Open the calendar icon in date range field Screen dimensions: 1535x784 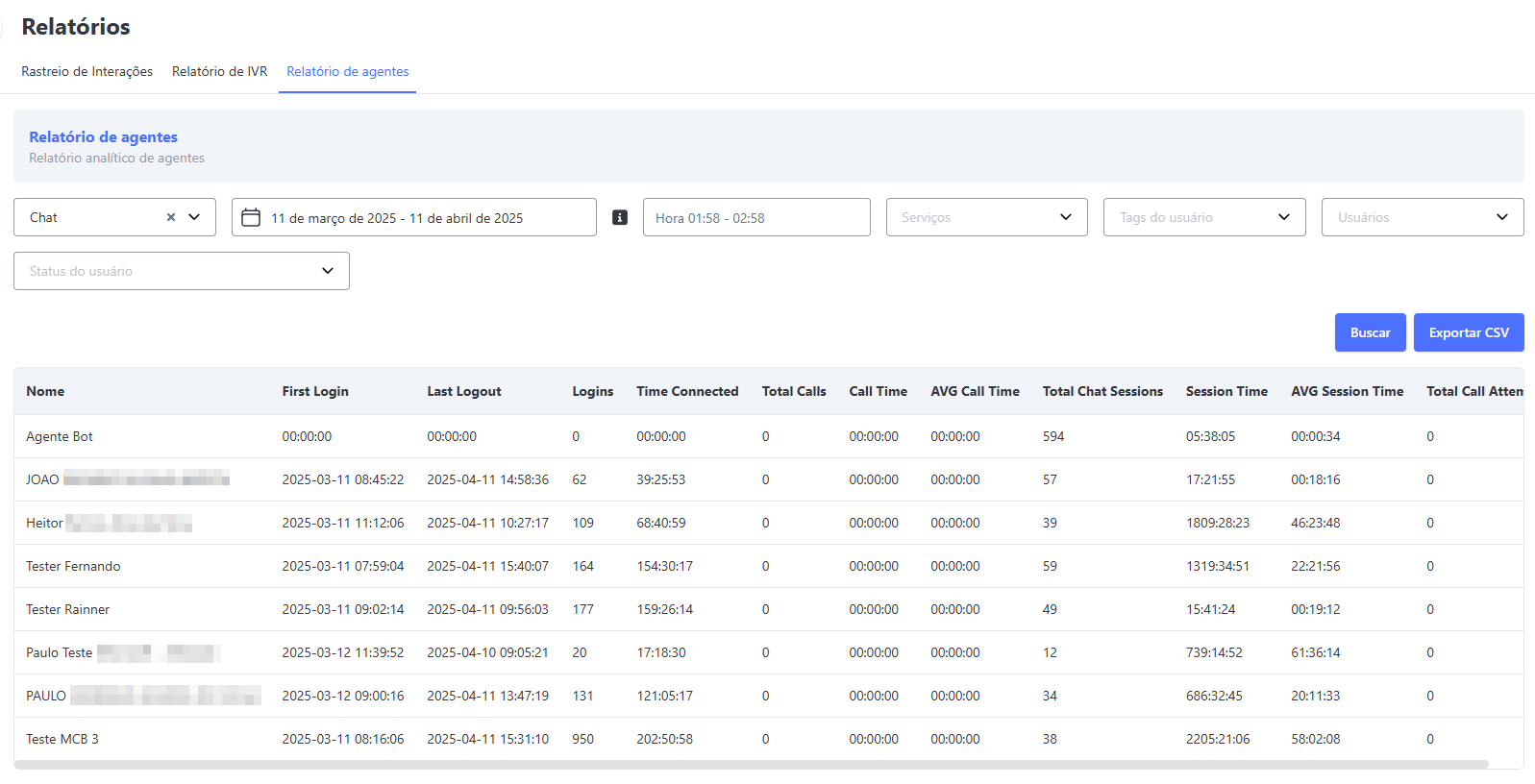pos(251,217)
